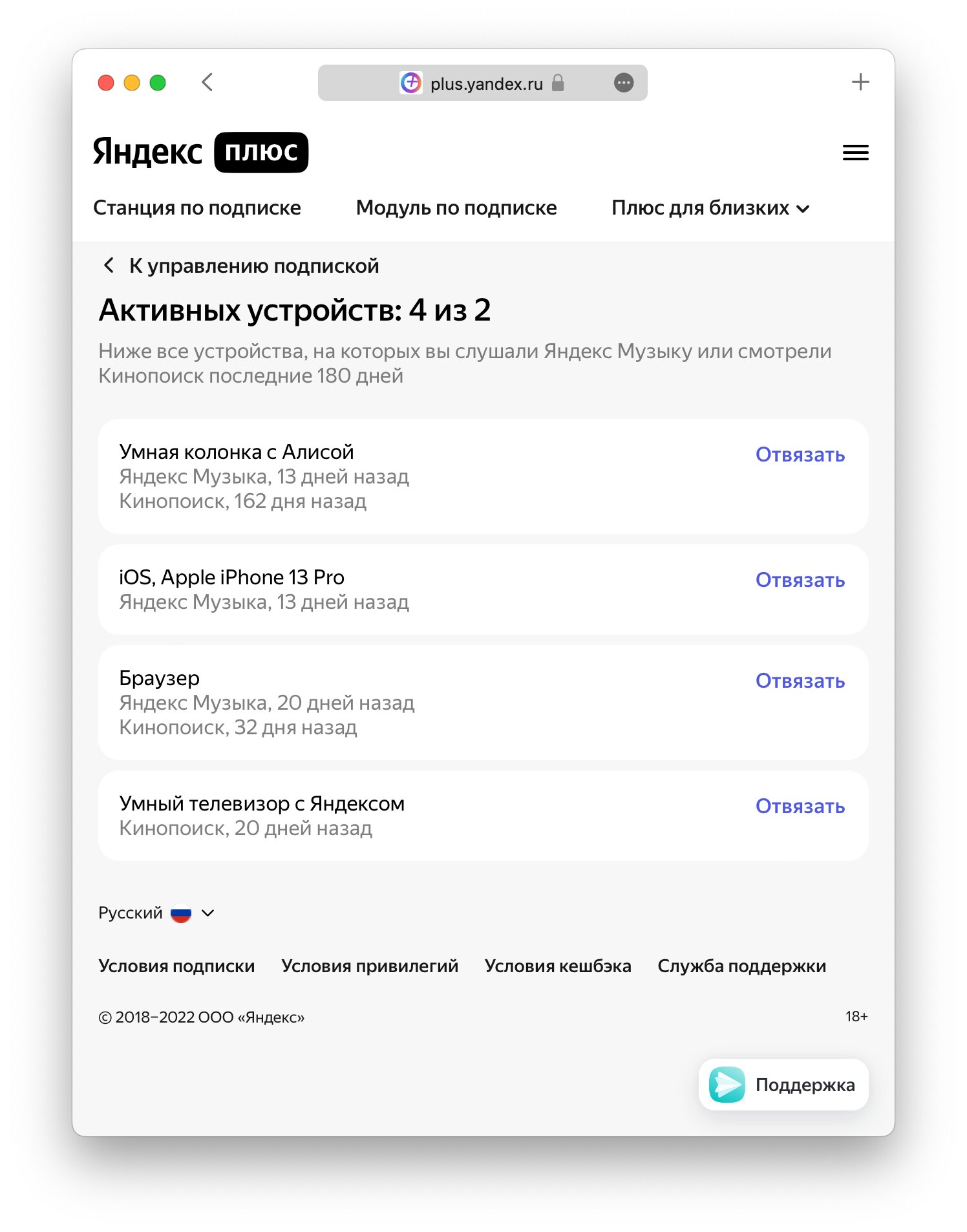Open Условия подписки footer link
This screenshot has height=1232, width=967.
coord(176,966)
